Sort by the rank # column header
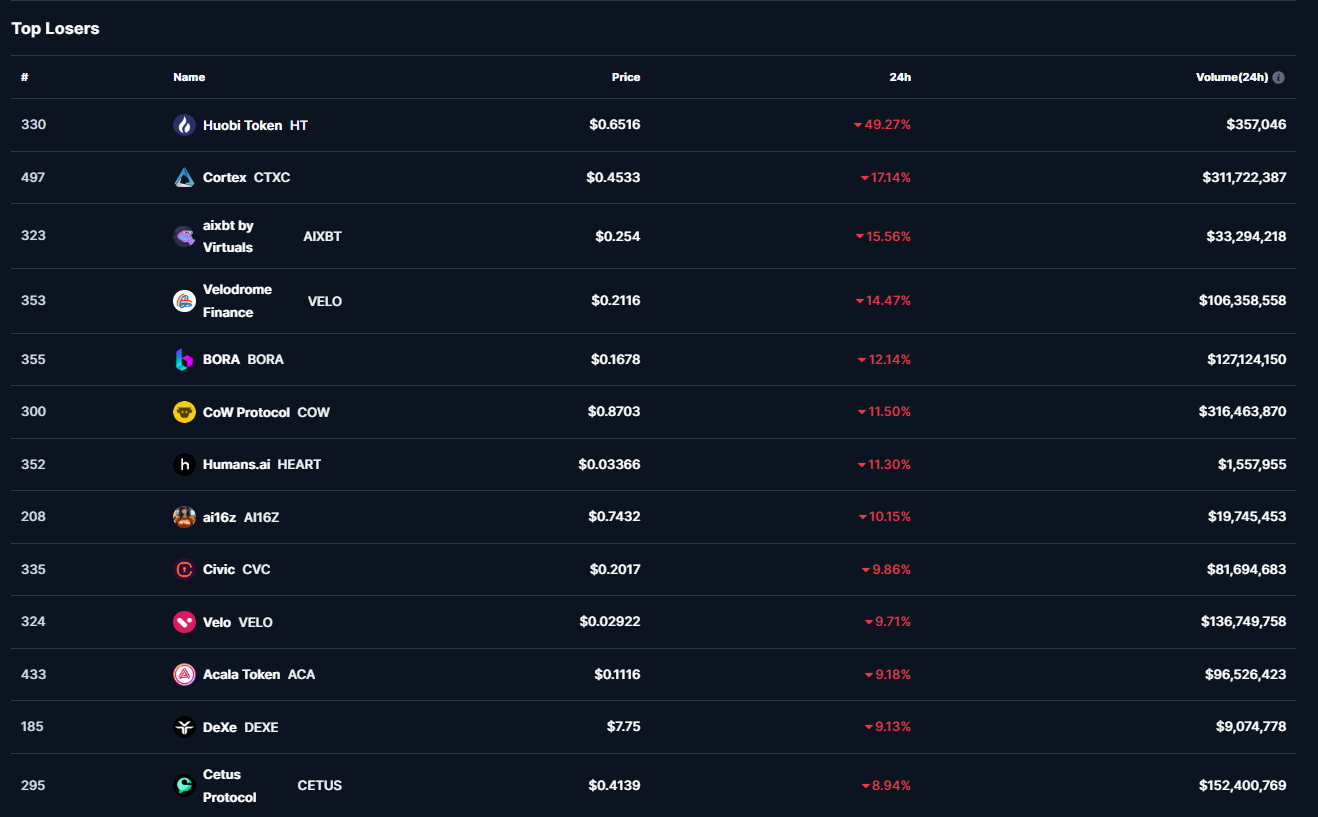 point(24,77)
